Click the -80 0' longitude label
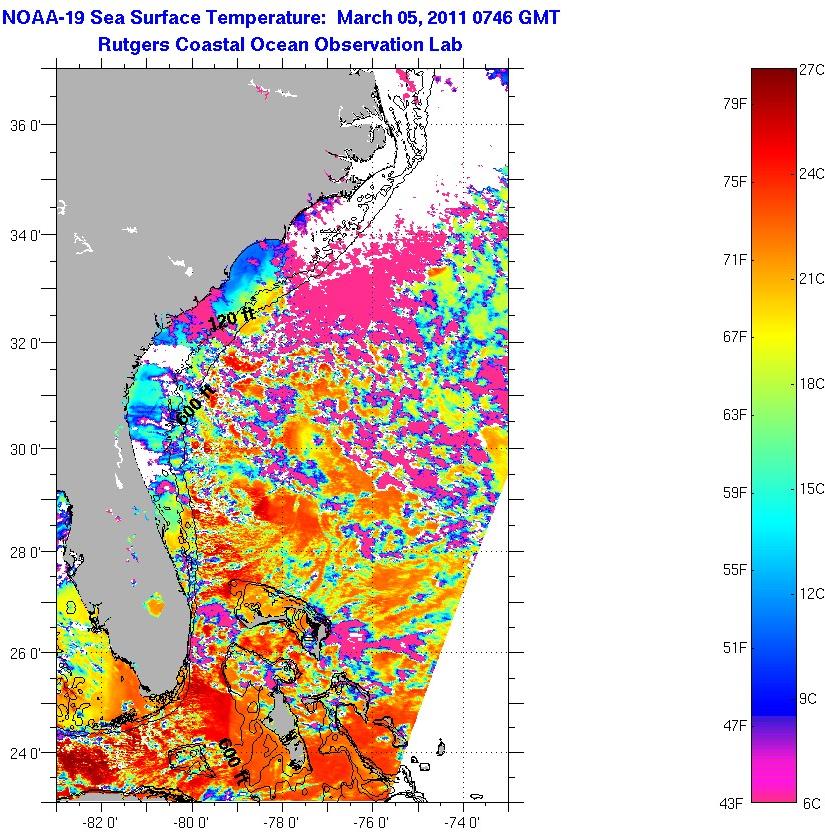 (190, 822)
